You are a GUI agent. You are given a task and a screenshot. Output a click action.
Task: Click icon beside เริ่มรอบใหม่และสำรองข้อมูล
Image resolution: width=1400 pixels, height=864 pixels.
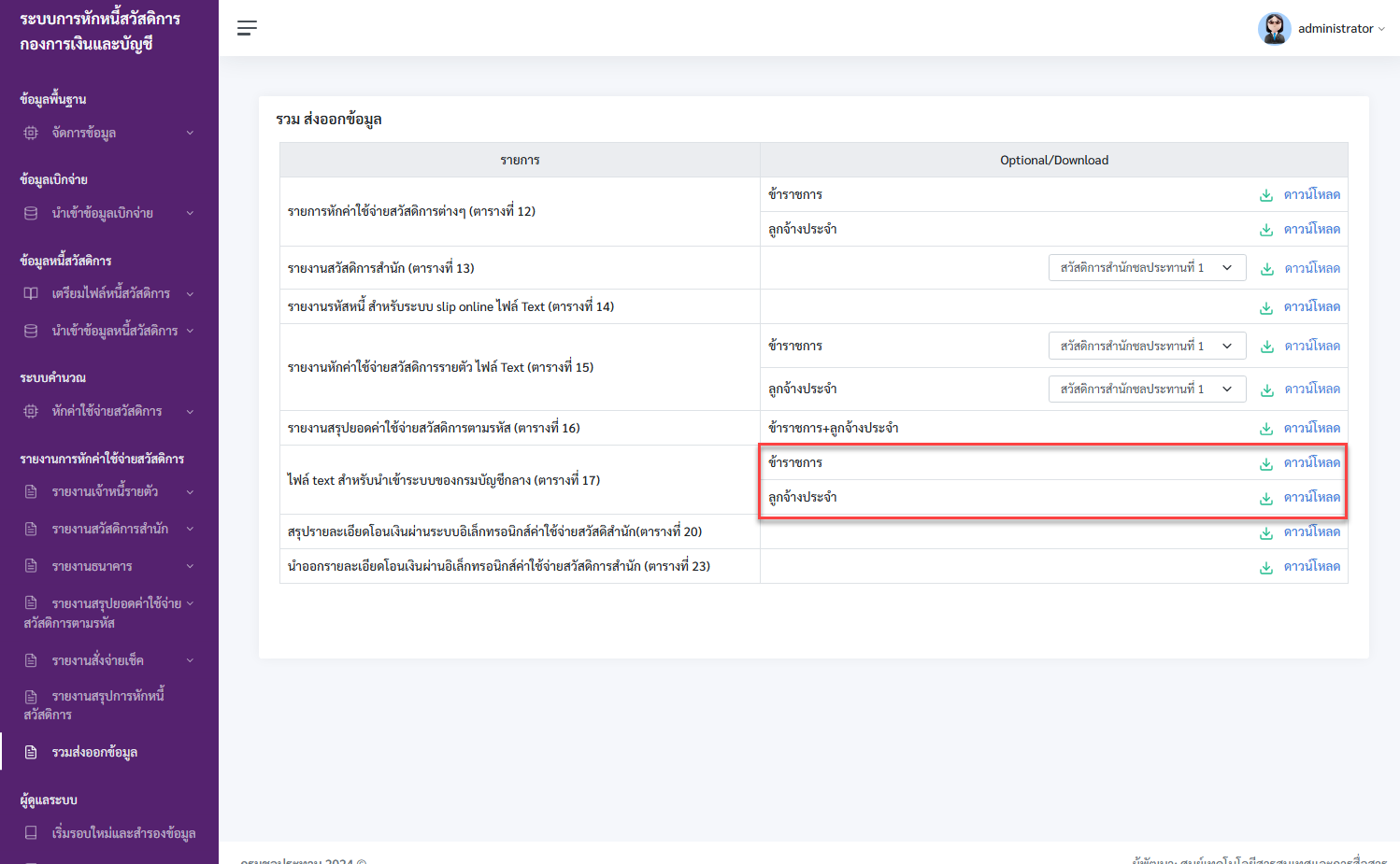point(31,832)
